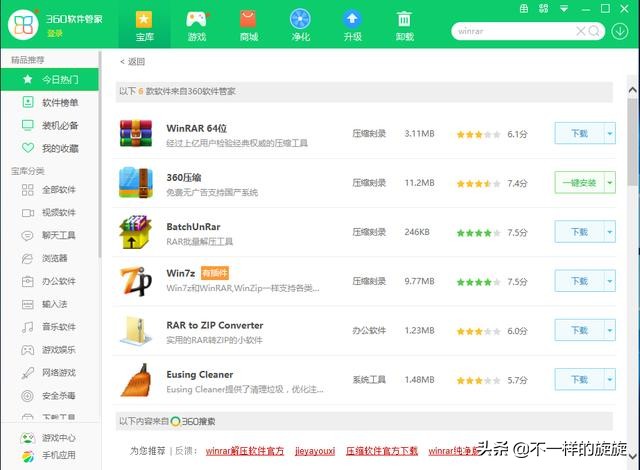Click the 有插件 badge on Win7z

(215, 273)
